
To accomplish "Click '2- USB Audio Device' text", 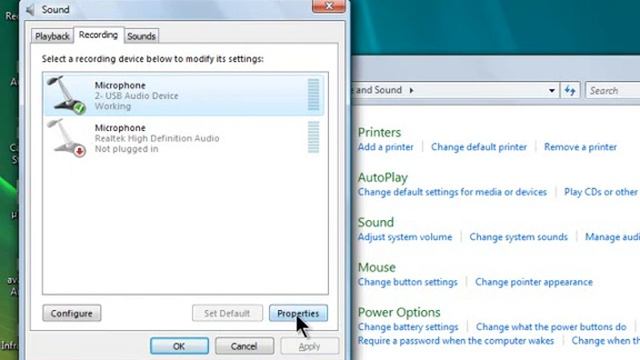I will click(136, 96).
